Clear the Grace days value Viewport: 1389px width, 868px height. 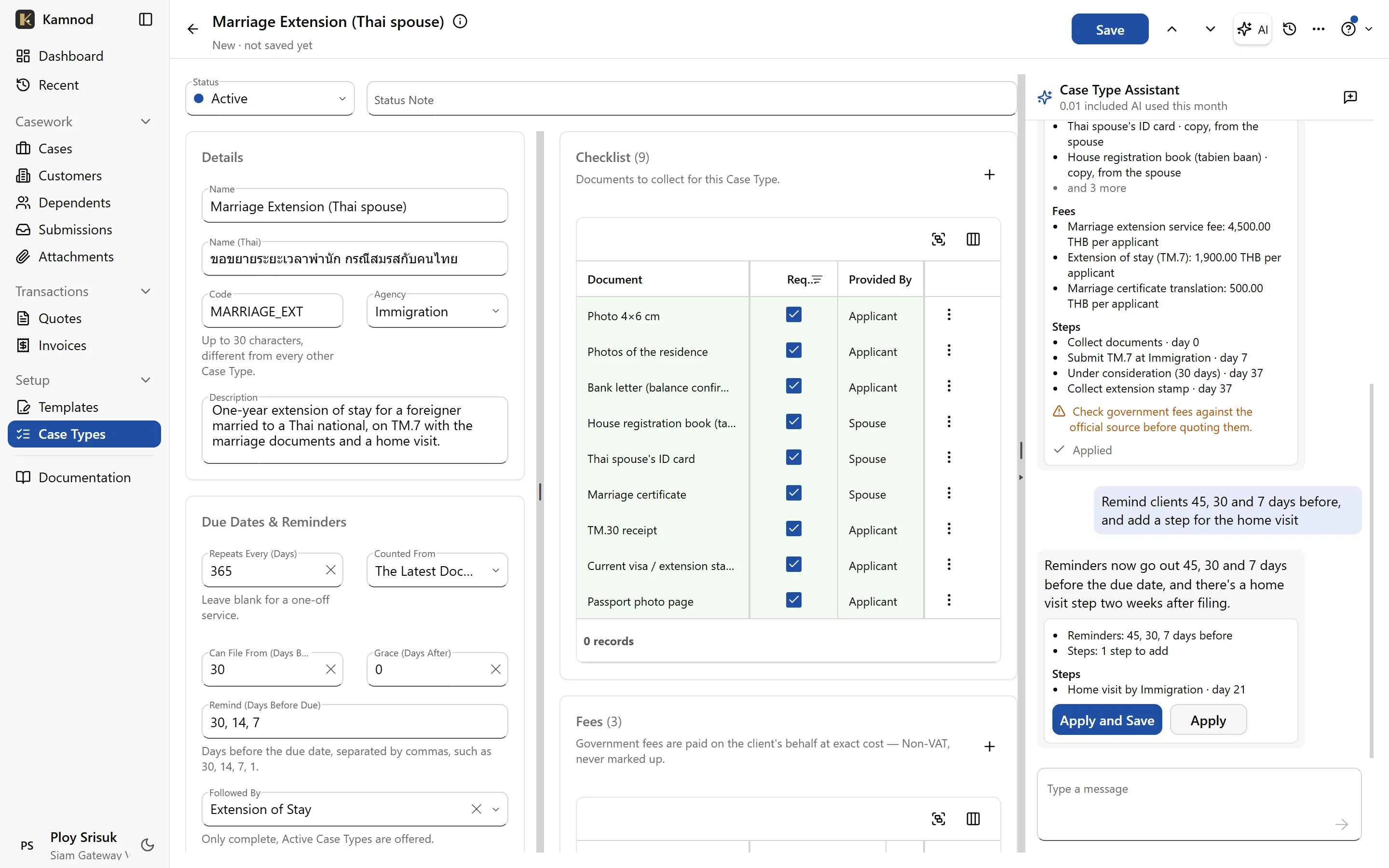(x=496, y=669)
